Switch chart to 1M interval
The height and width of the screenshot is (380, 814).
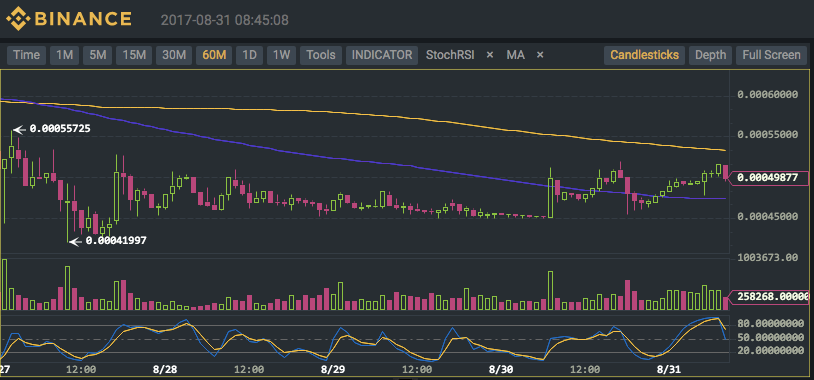coord(64,55)
